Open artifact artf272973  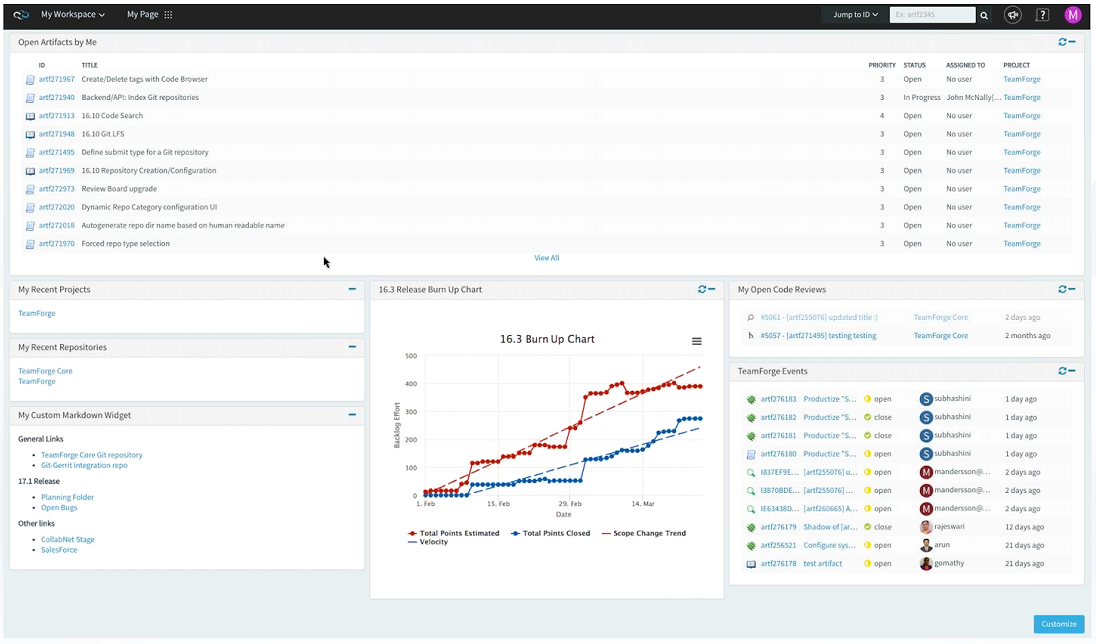click(x=57, y=189)
